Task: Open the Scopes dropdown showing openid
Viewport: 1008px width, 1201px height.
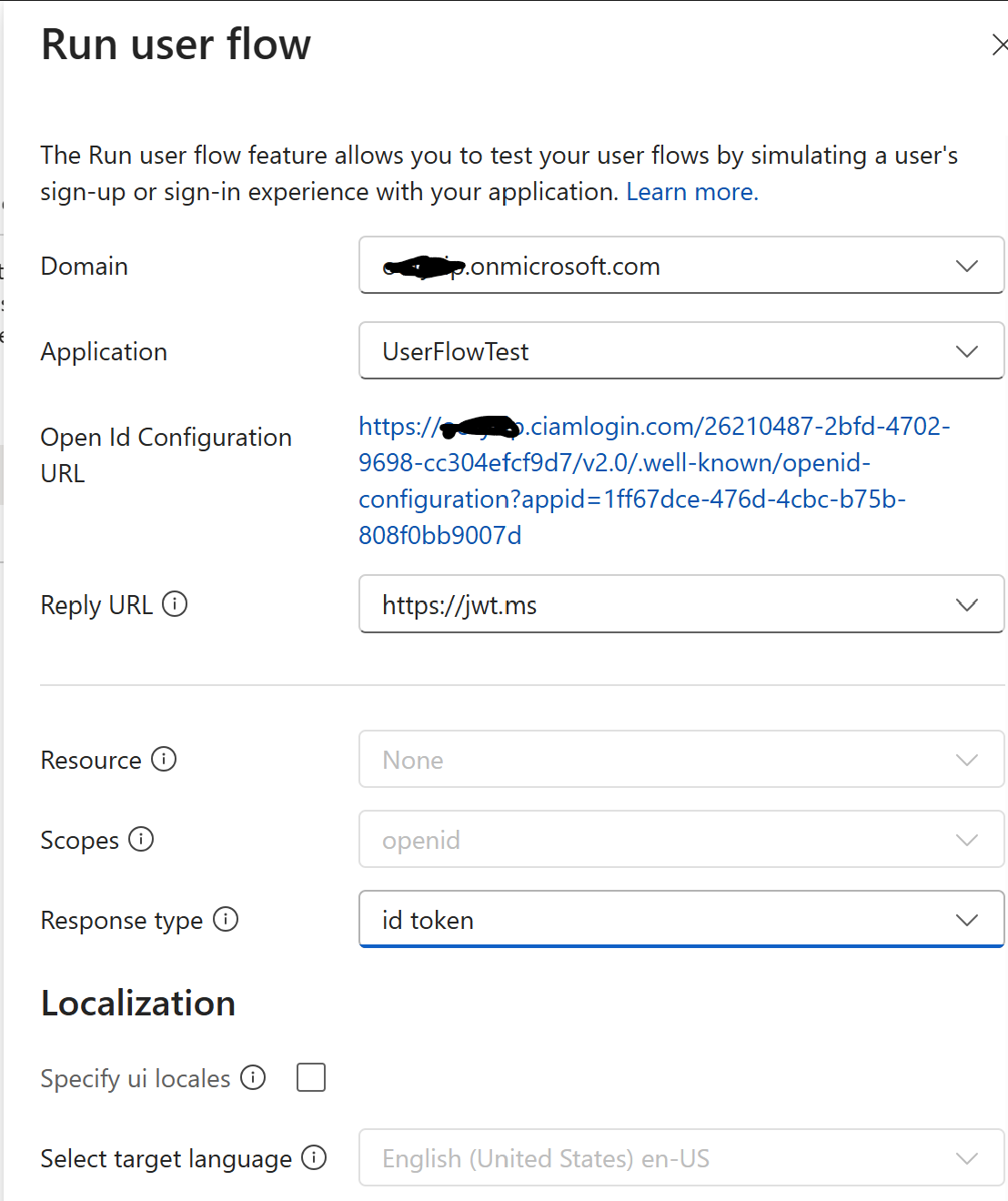Action: 967,839
